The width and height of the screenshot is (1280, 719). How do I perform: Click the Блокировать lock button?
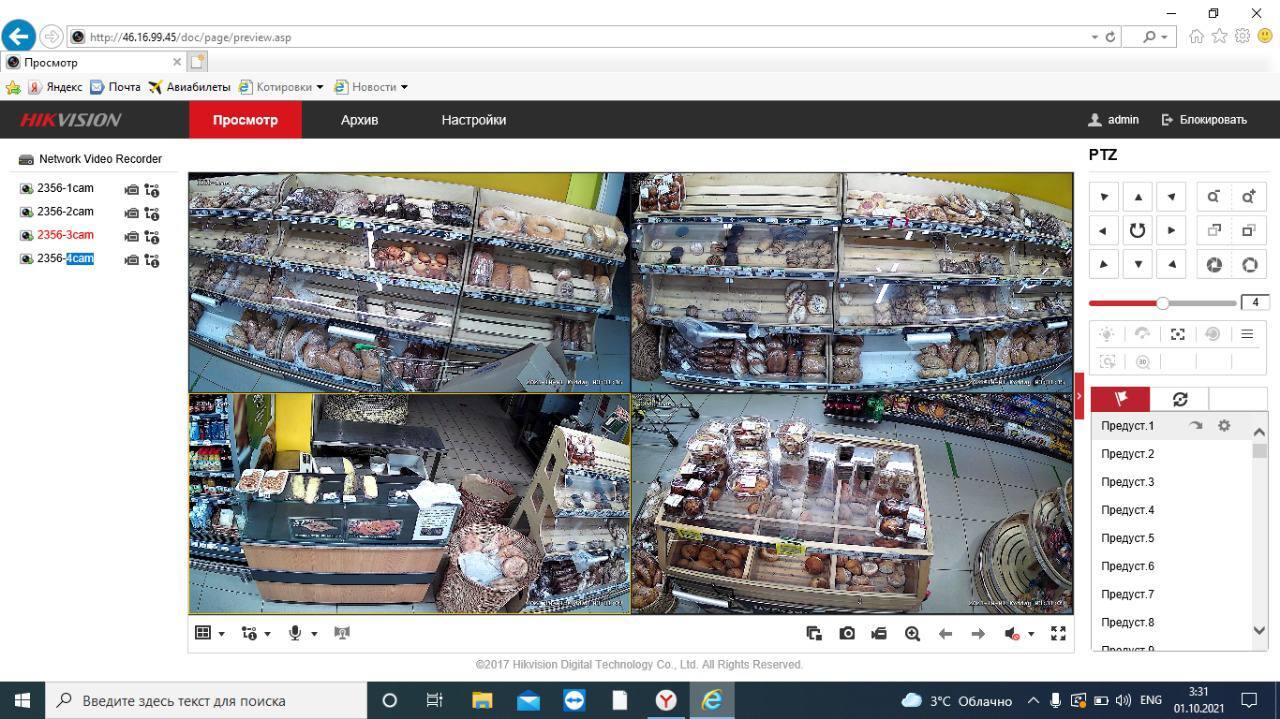coord(1204,120)
